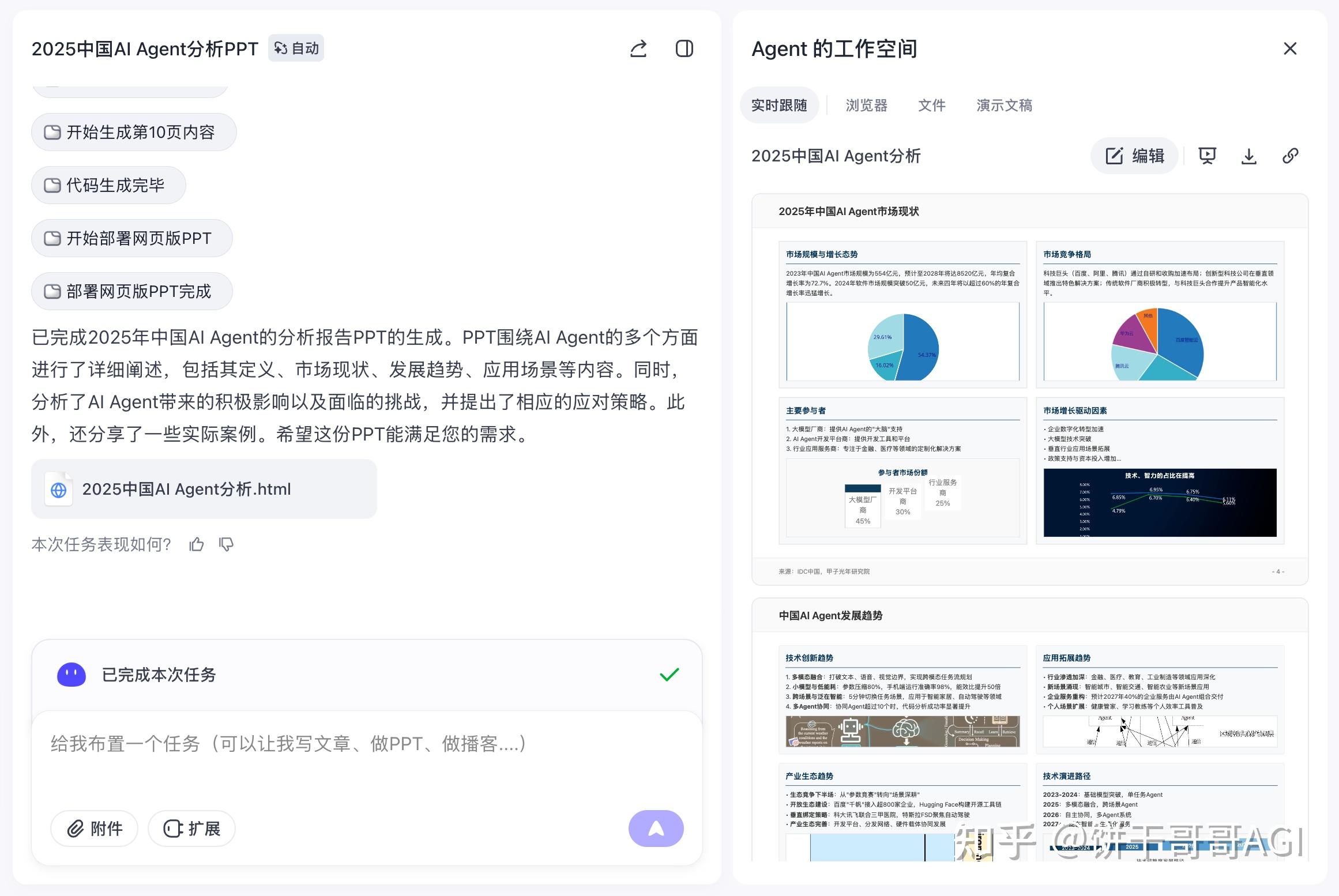The width and height of the screenshot is (1339, 896).
Task: Give a thumbs up on the task result
Action: (x=197, y=544)
